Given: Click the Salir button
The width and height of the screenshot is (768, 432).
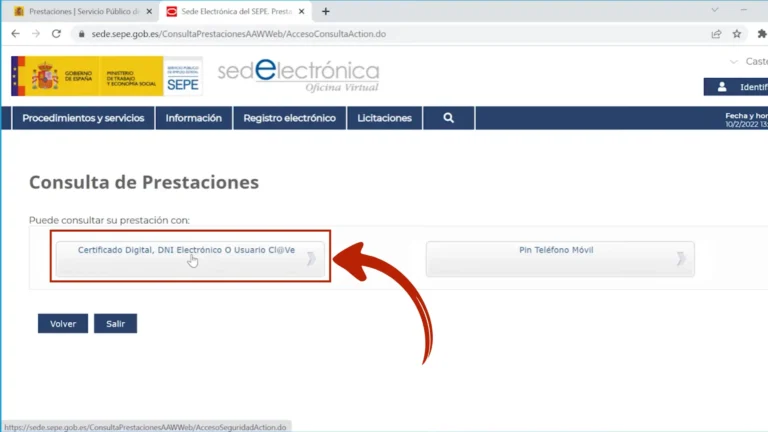Looking at the screenshot, I should pyautogui.click(x=116, y=324).
